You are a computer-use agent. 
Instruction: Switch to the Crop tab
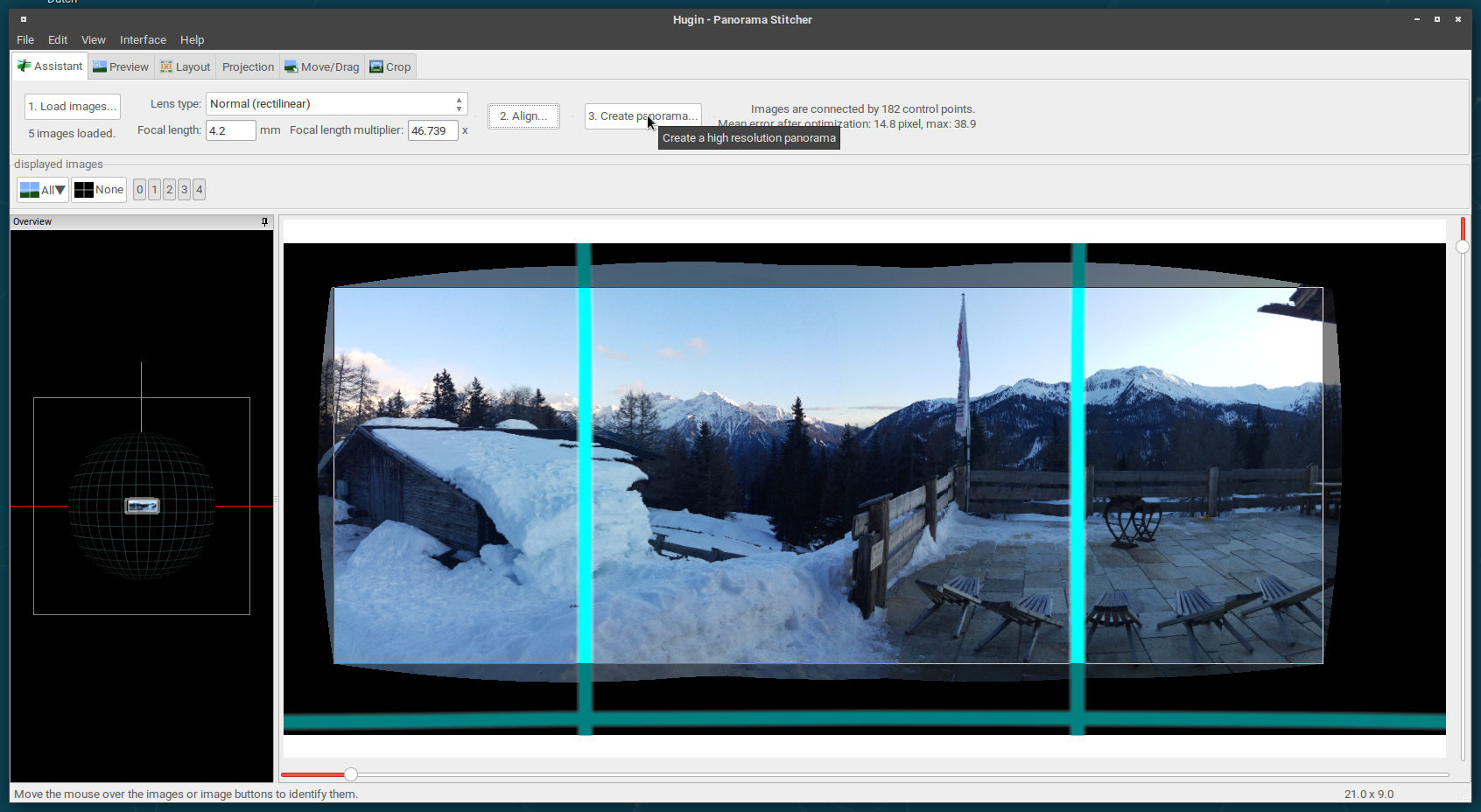coord(390,66)
